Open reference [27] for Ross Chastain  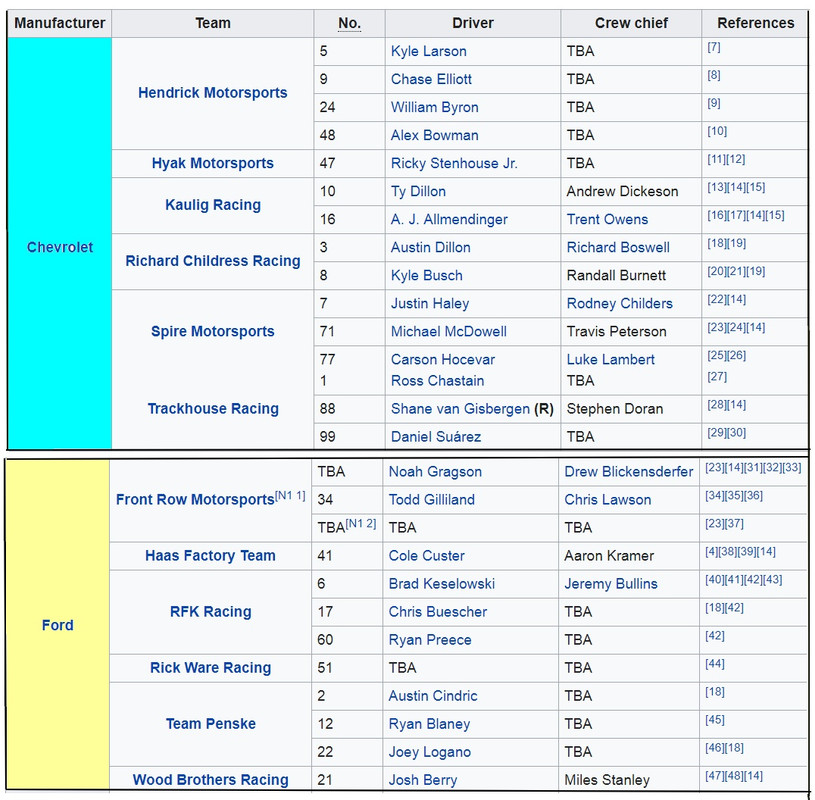[717, 376]
